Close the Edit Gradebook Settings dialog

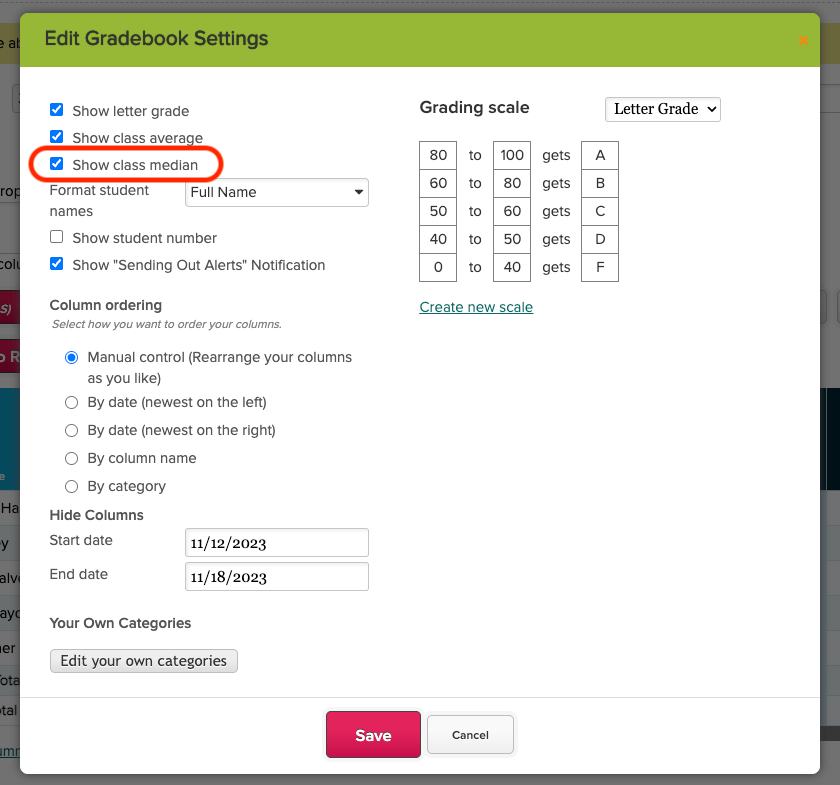(802, 41)
